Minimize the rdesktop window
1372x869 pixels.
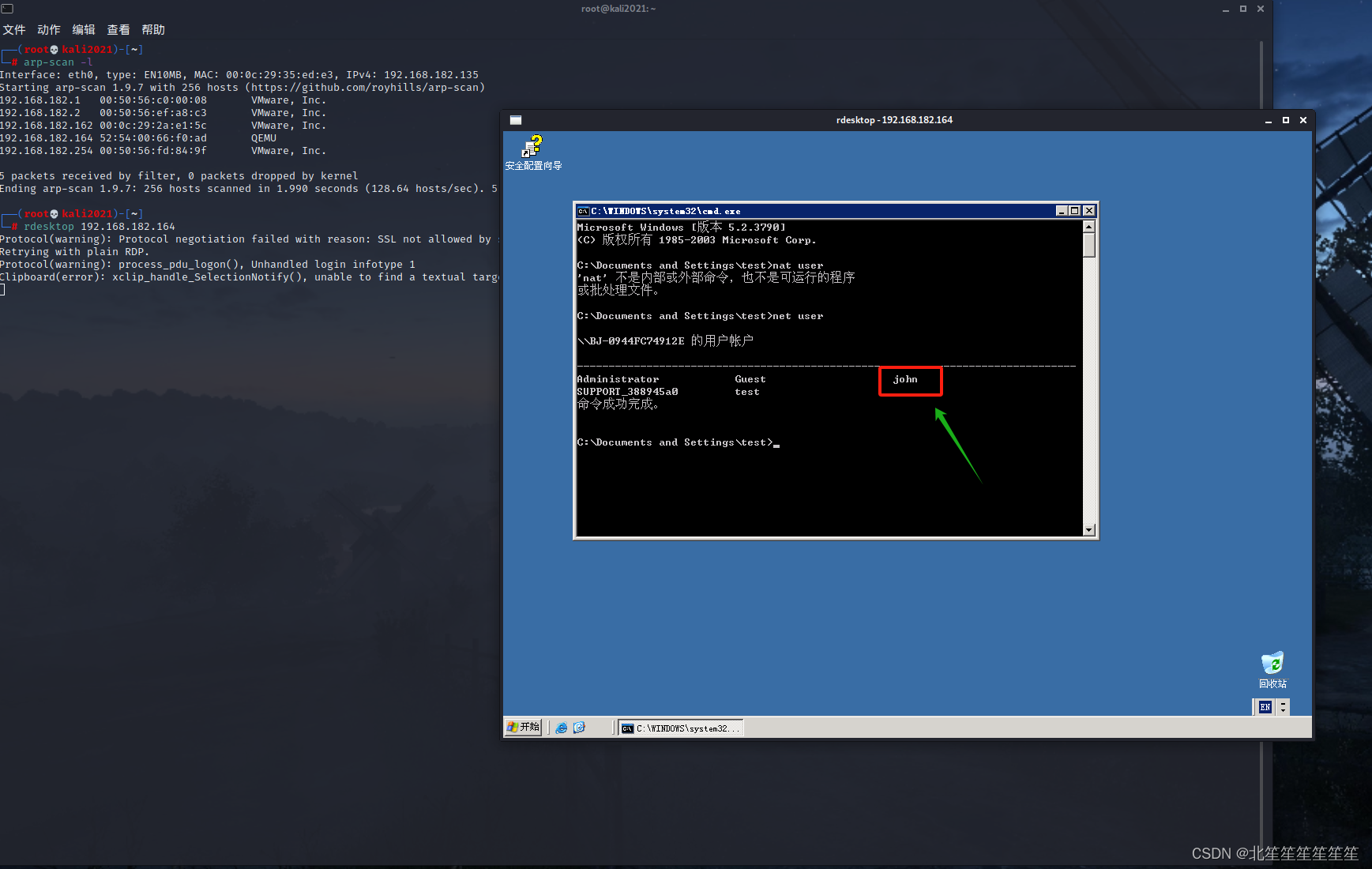coord(1269,120)
